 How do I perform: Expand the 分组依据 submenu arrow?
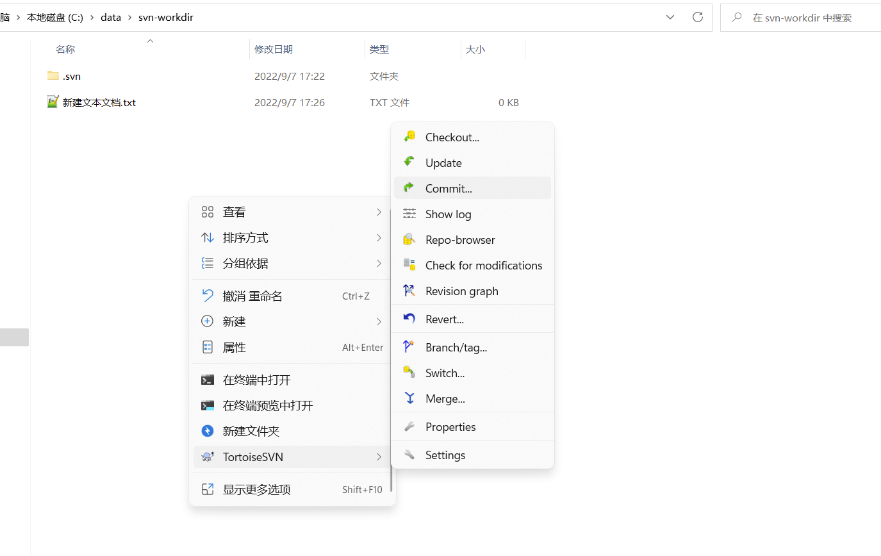[379, 263]
